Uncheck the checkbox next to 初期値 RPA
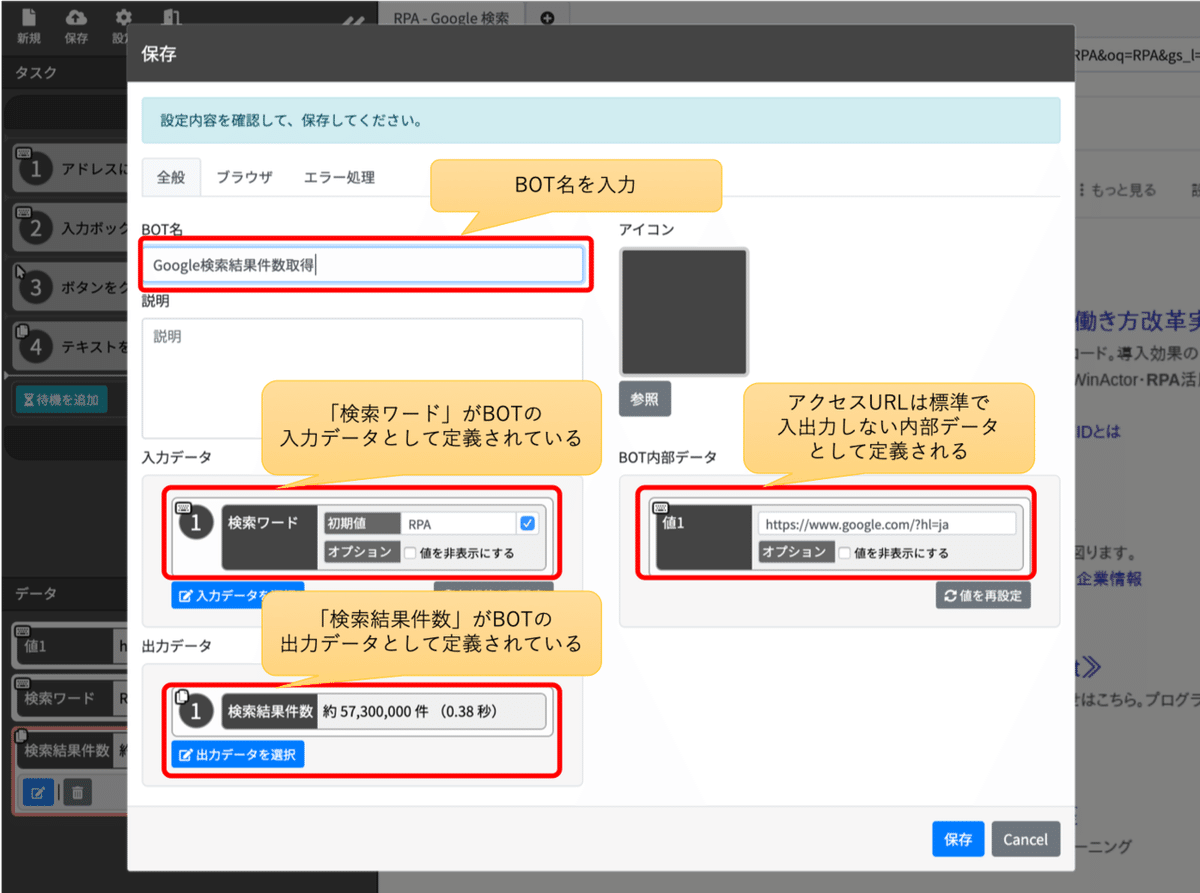This screenshot has height=893, width=1200. pos(525,522)
